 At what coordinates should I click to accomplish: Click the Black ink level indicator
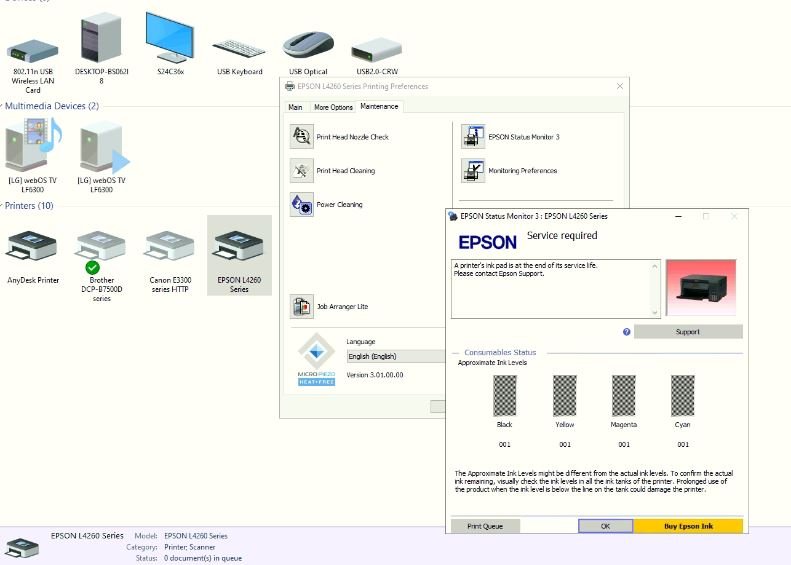tap(505, 396)
